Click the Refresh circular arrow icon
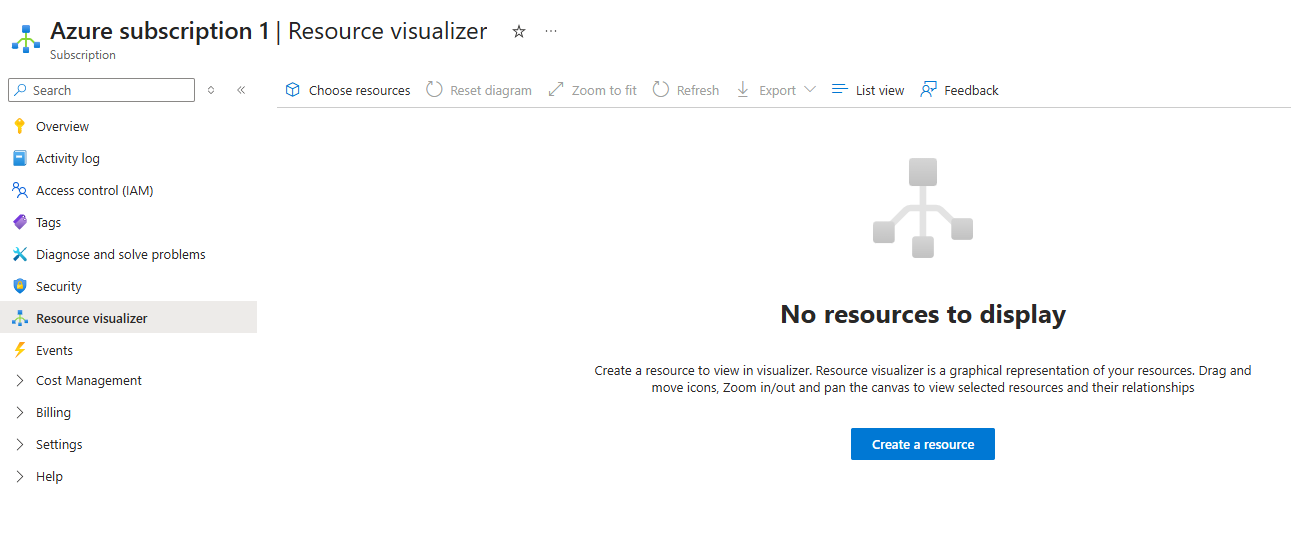The height and width of the screenshot is (557, 1291). (x=661, y=89)
